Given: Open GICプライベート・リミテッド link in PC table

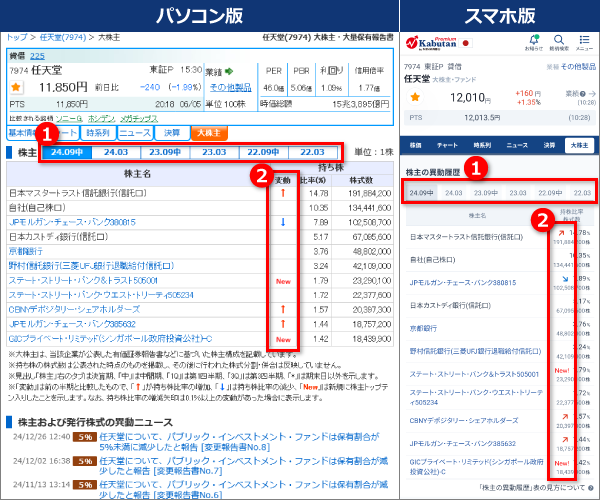Looking at the screenshot, I should point(111,339).
